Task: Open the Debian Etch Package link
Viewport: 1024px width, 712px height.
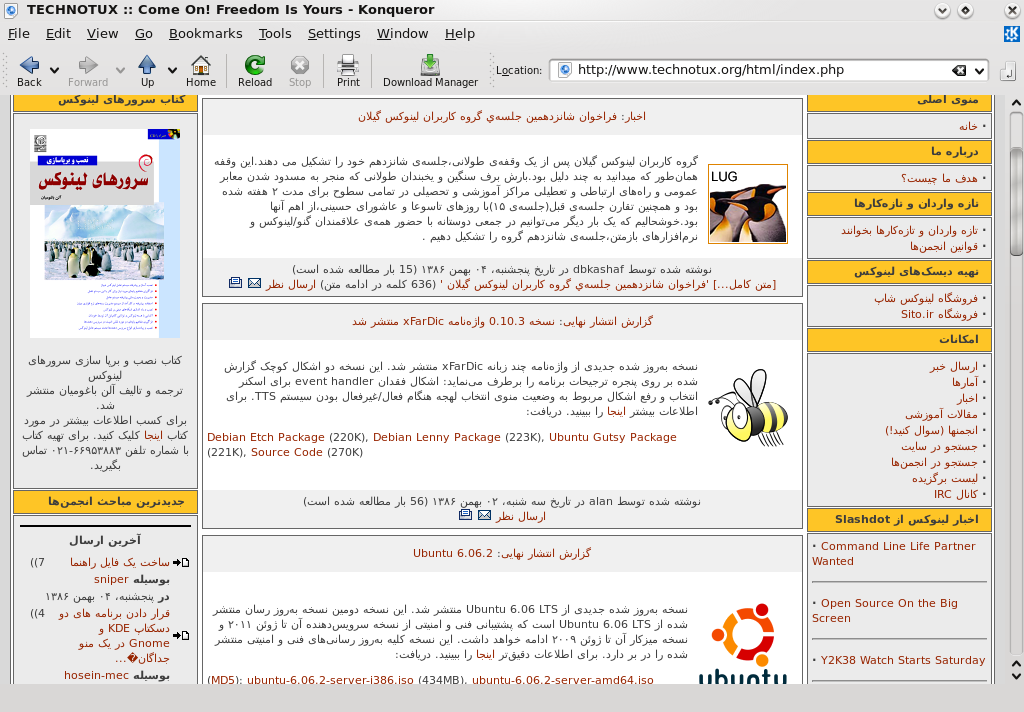Action: pos(266,437)
